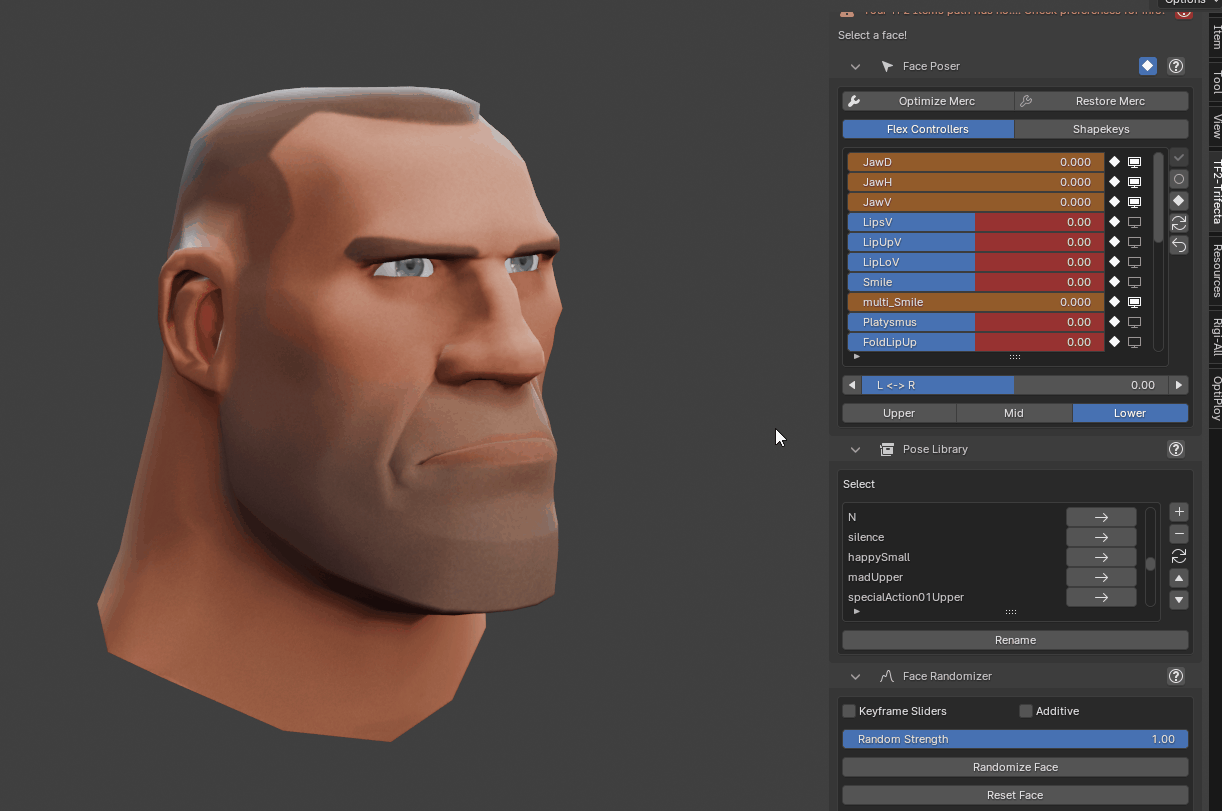
Task: Collapse the Face Randomizer panel
Action: pyautogui.click(x=855, y=676)
